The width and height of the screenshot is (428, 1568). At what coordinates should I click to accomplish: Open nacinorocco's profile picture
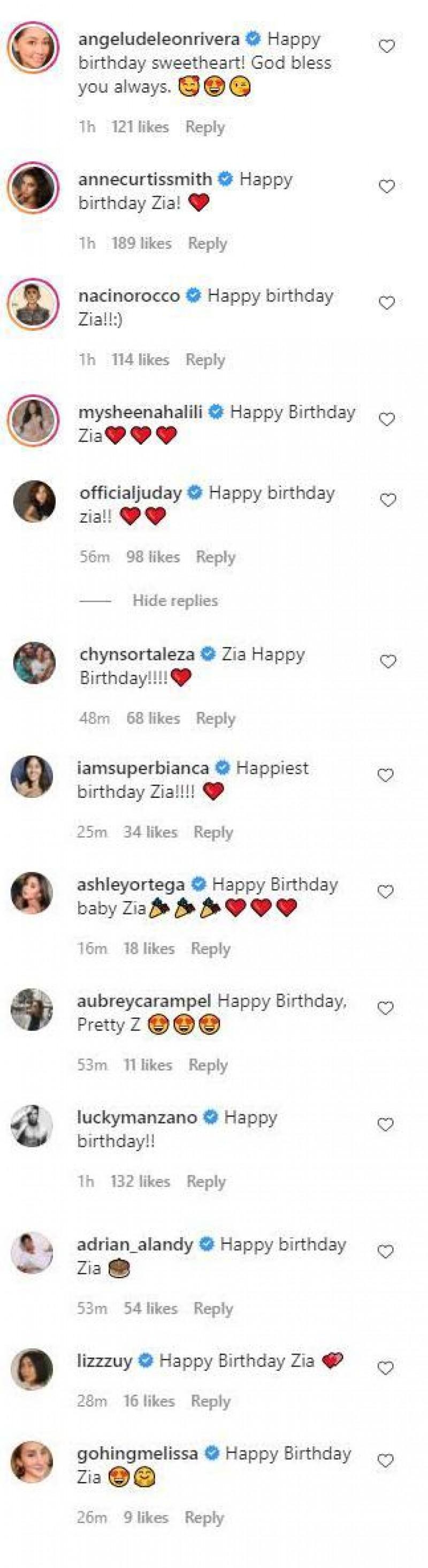[x=33, y=304]
